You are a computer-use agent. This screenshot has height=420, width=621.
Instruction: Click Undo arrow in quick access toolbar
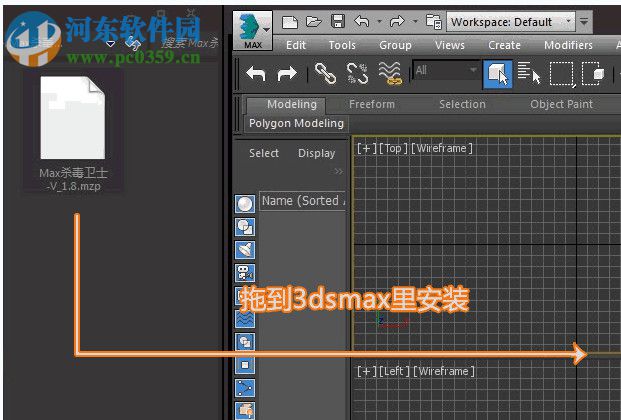(362, 21)
